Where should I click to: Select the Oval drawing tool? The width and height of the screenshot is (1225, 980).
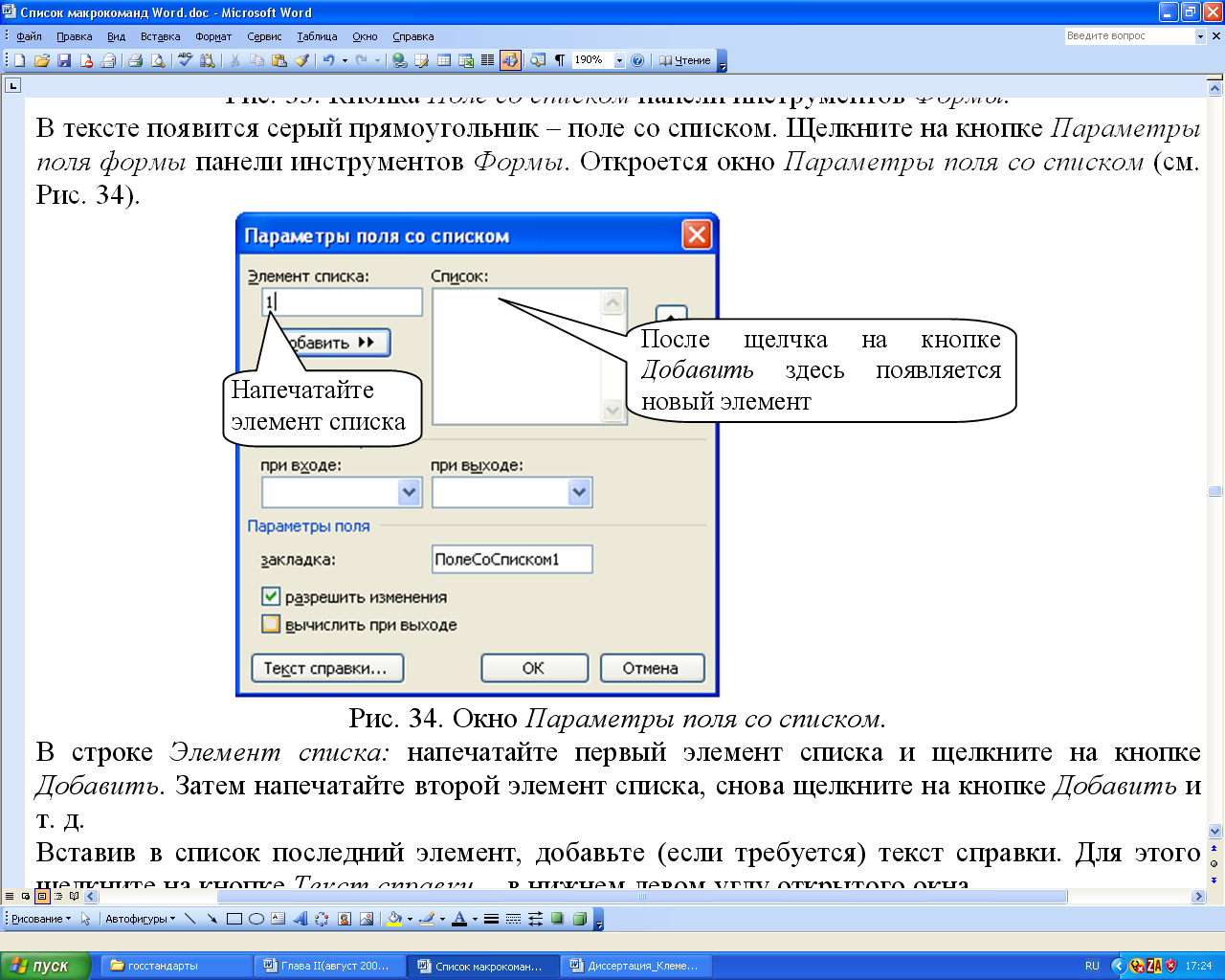coord(256,919)
